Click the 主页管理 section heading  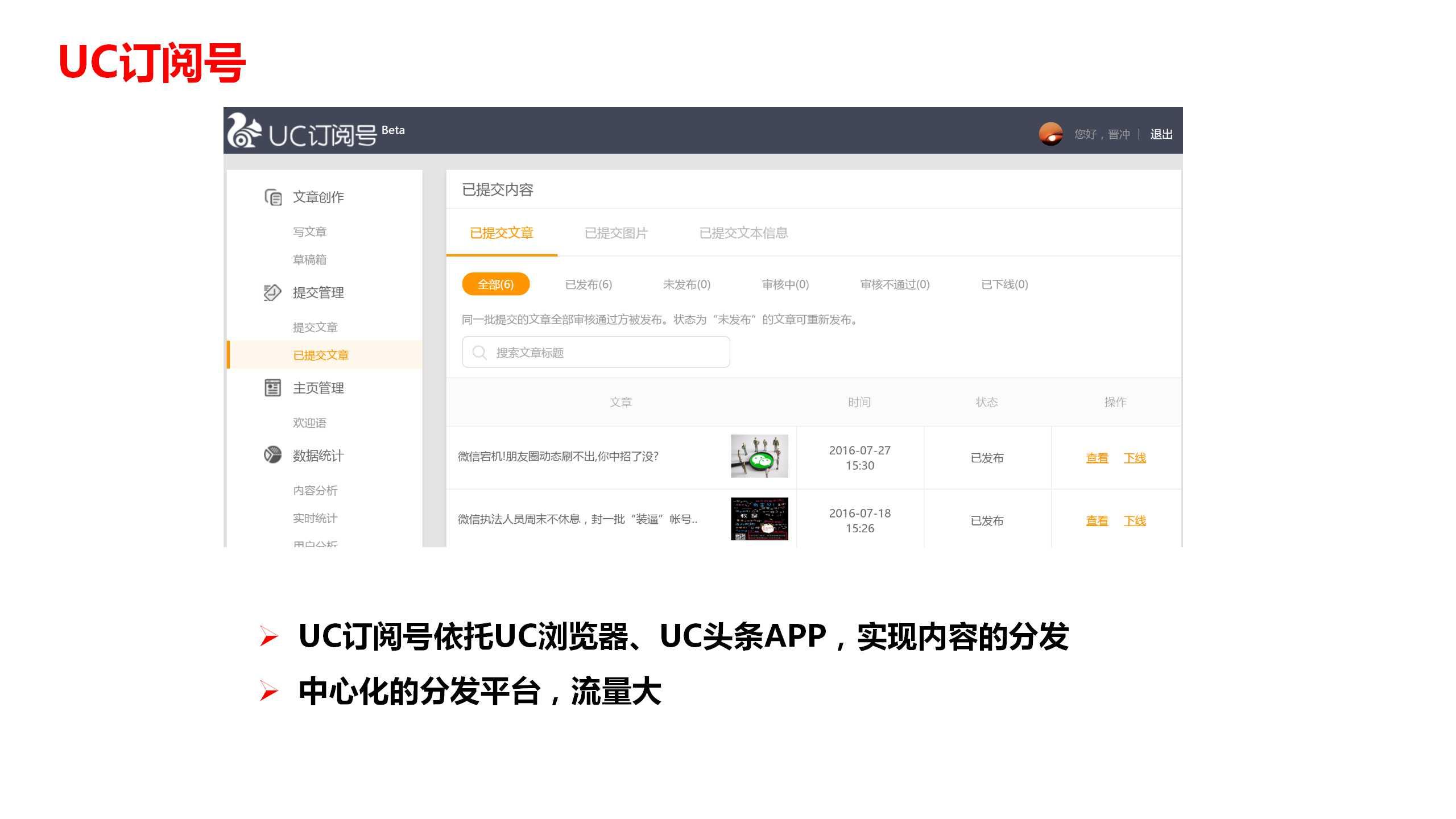(318, 388)
